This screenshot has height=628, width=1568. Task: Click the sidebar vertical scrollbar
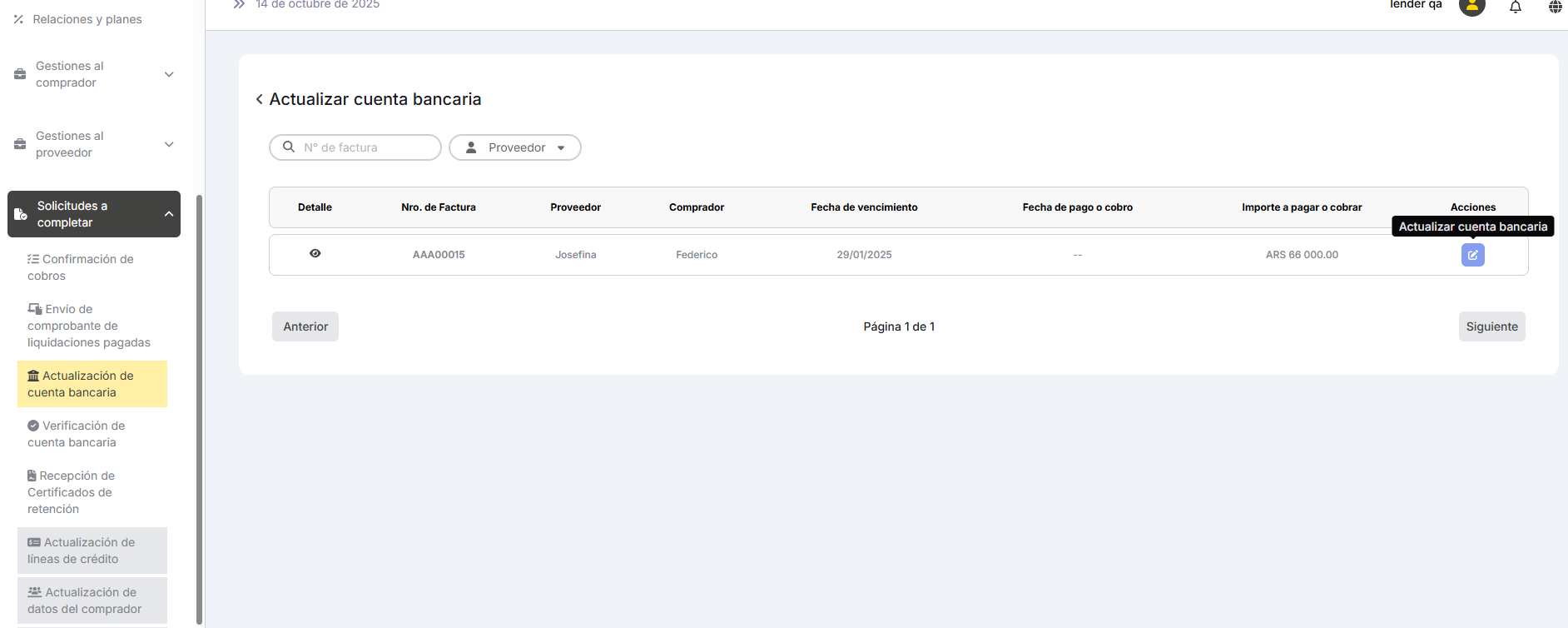[199, 408]
